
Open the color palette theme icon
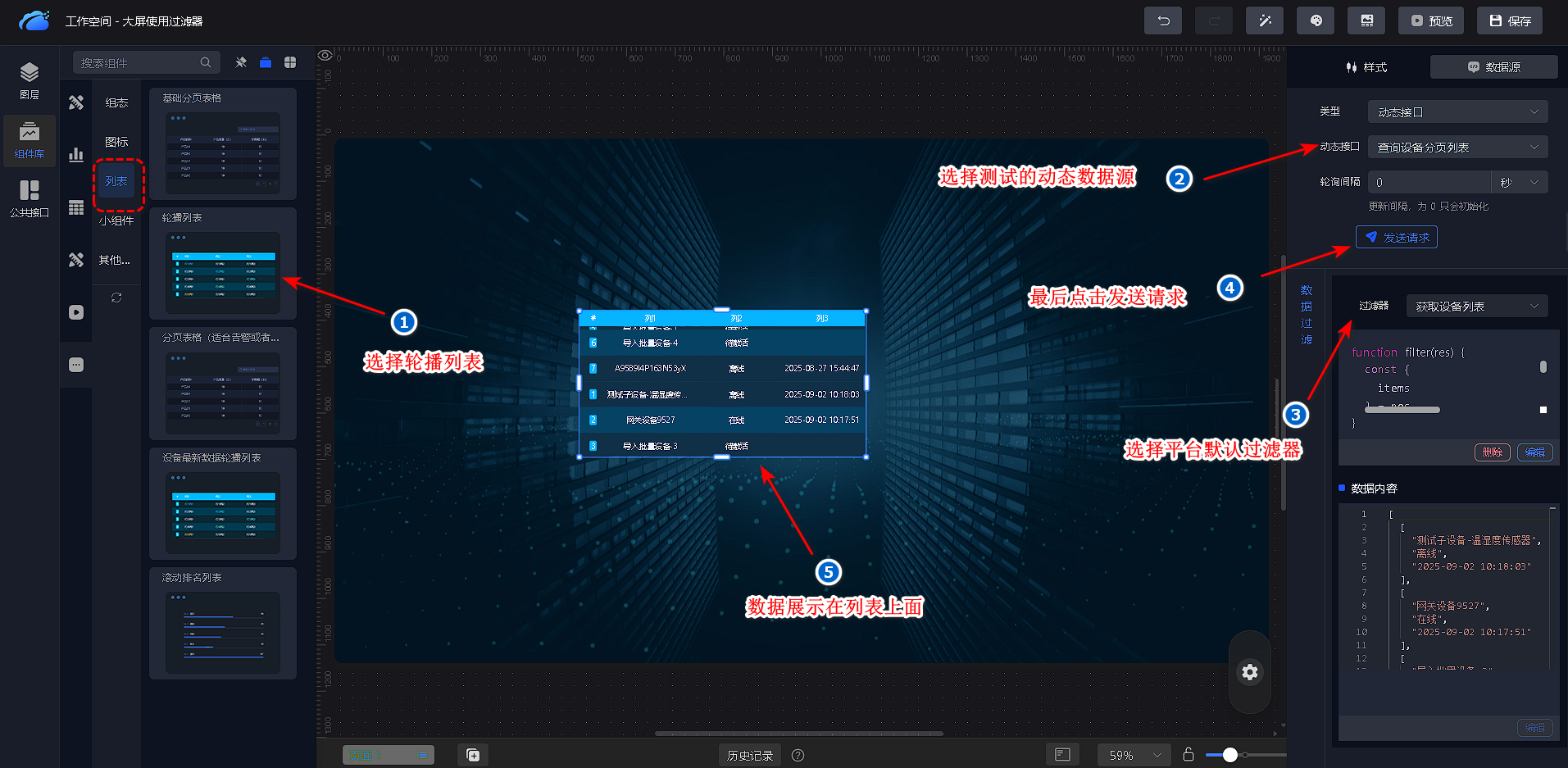(1315, 20)
